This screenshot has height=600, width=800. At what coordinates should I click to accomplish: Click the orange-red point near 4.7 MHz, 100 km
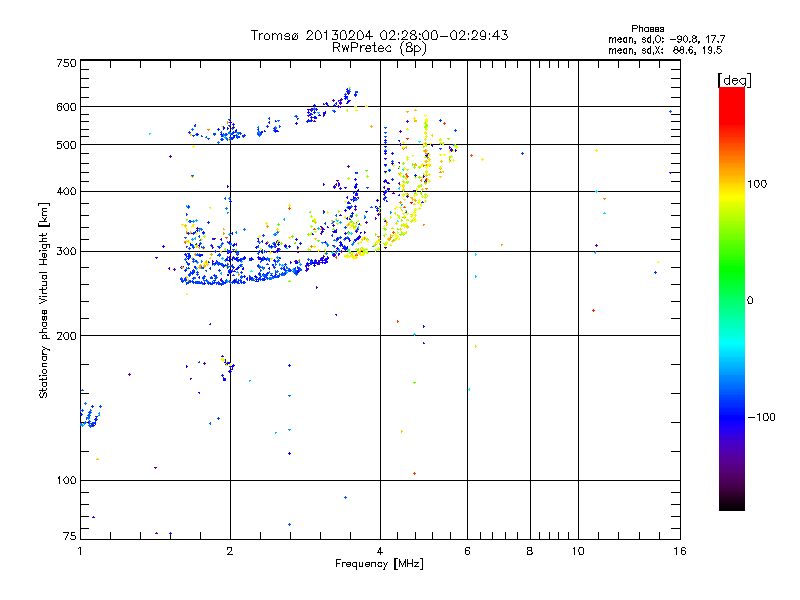click(414, 473)
